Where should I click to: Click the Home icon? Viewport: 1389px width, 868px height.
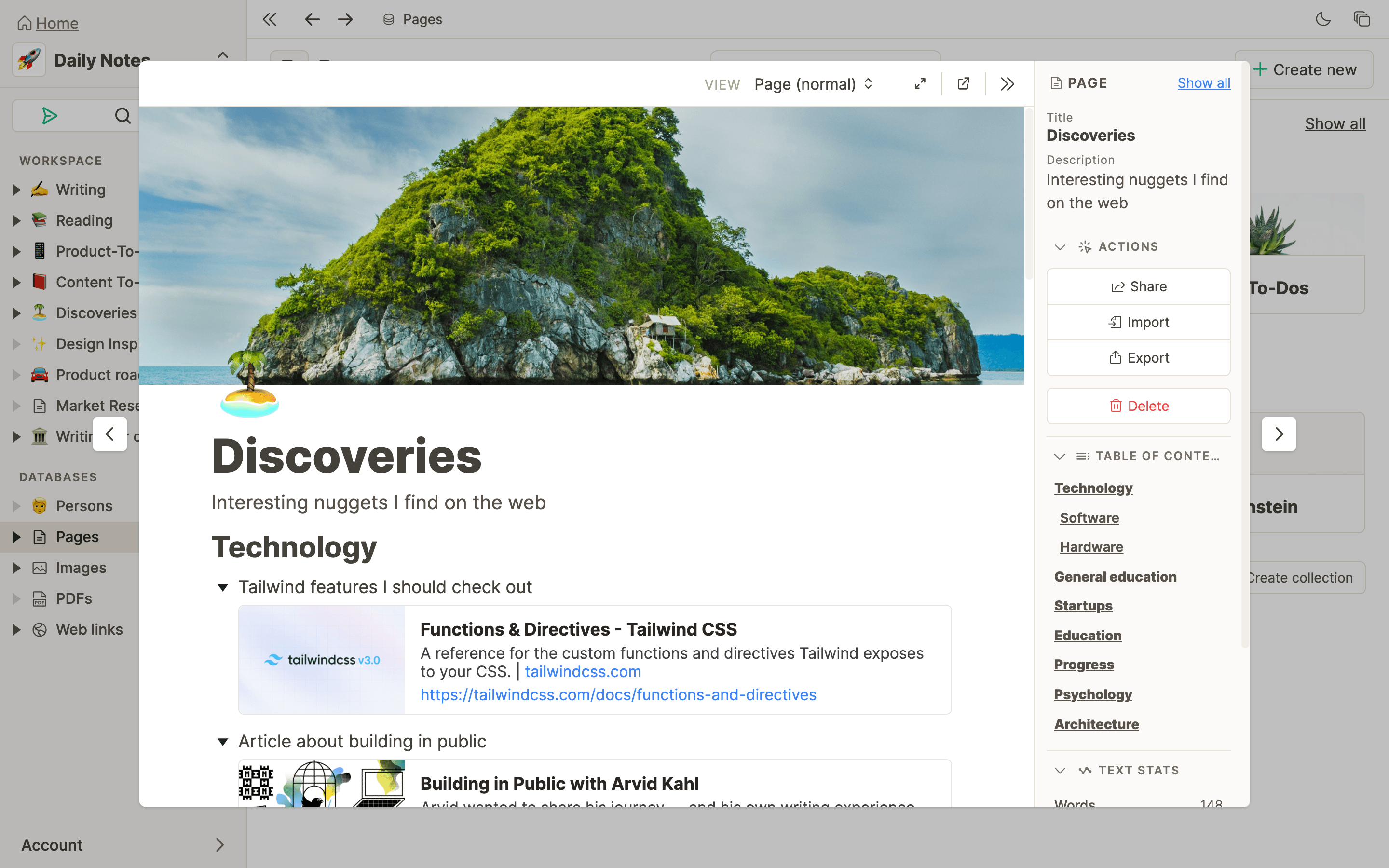(24, 23)
